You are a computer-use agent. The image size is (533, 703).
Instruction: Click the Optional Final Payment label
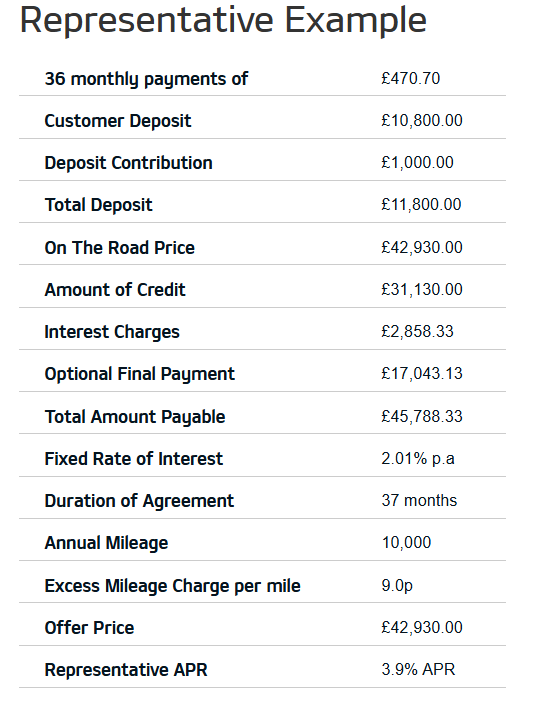(139, 374)
